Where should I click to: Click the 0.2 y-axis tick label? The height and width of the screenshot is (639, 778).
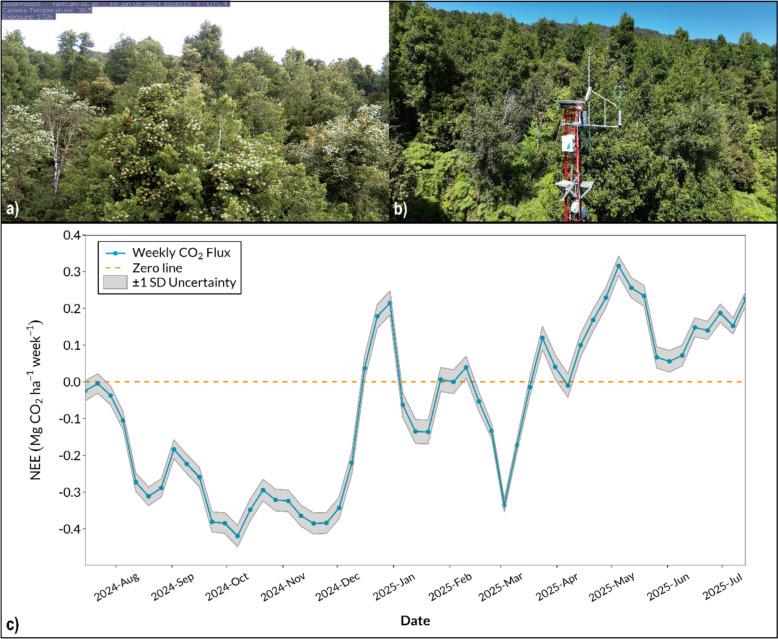[71, 309]
